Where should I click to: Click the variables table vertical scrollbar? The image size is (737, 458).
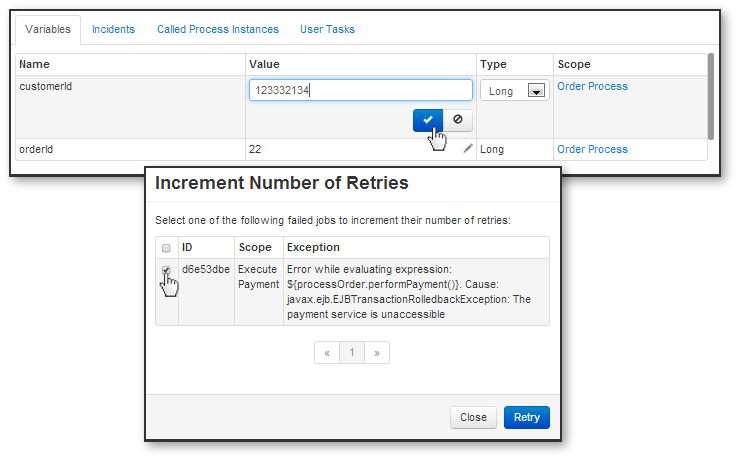click(711, 95)
